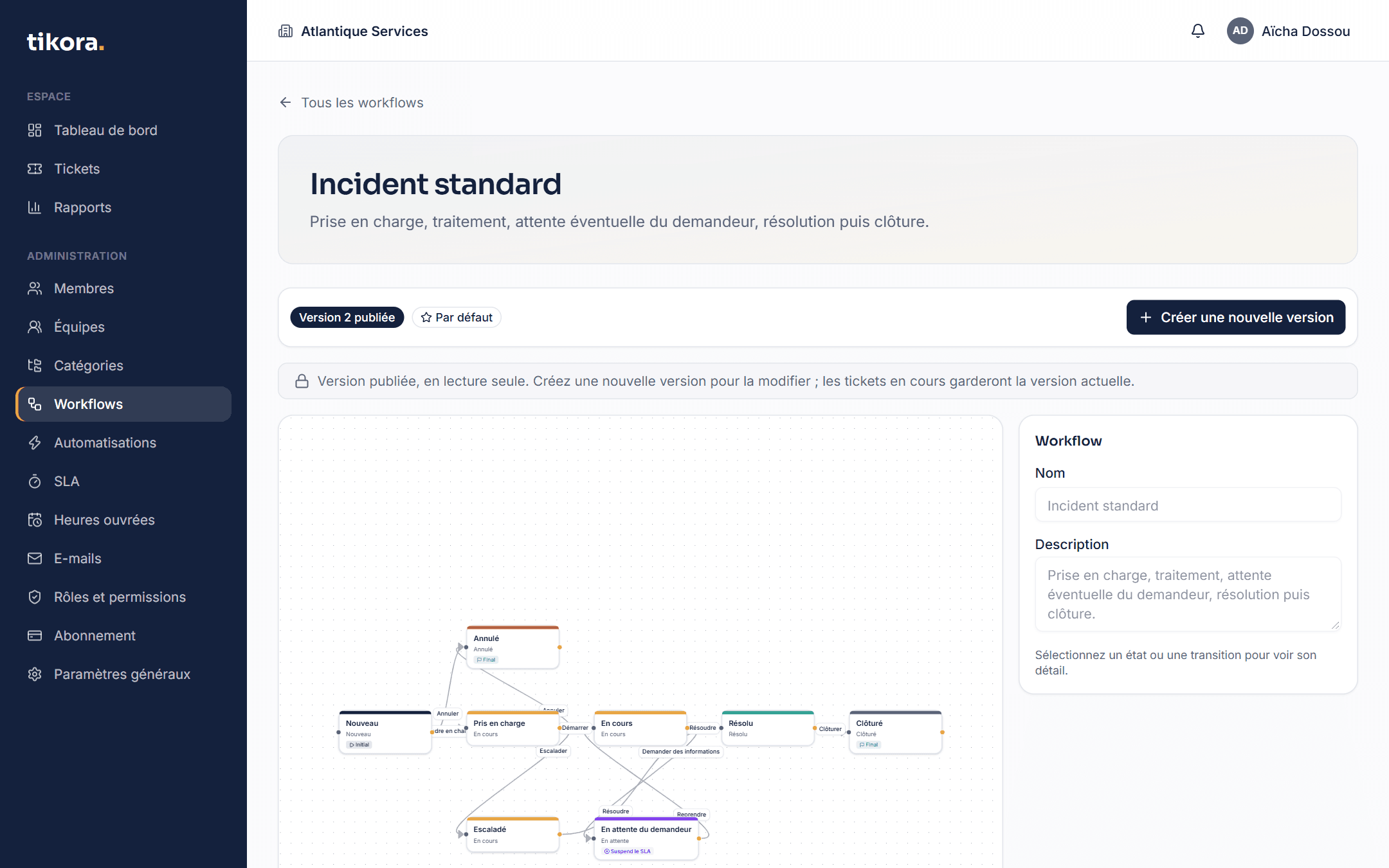Screen dimensions: 1389x868
Task: Click the Heures ouvrées calendar icon
Action: pos(35,520)
